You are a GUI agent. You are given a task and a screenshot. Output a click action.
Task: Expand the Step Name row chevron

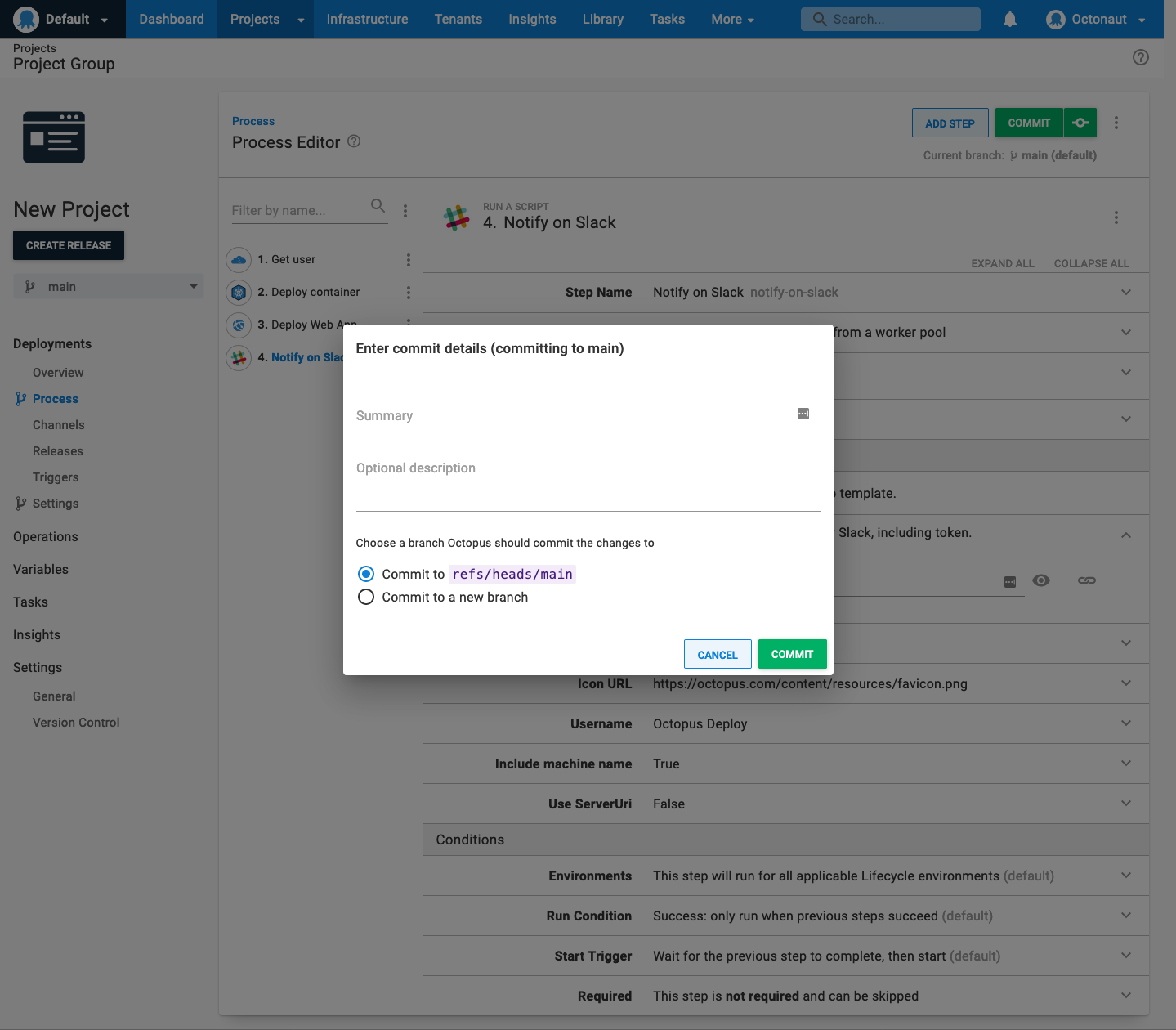coord(1125,292)
